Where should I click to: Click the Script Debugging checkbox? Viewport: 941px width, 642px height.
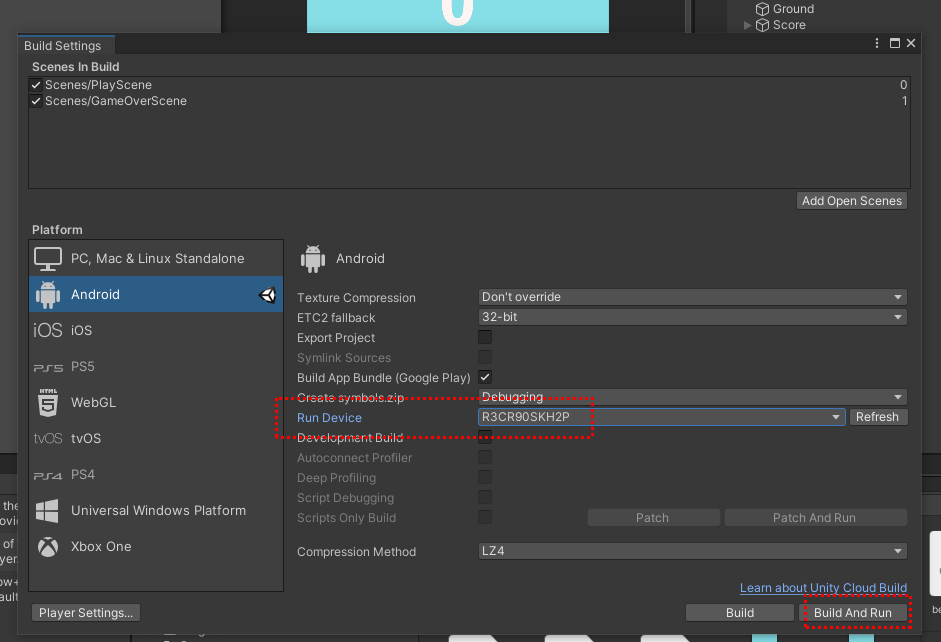click(x=485, y=497)
